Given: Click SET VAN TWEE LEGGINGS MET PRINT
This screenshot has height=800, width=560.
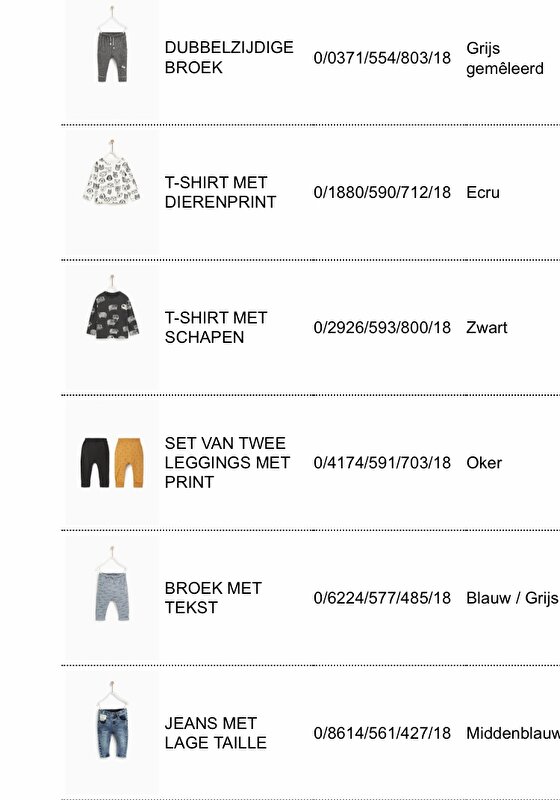Looking at the screenshot, I should tap(227, 462).
